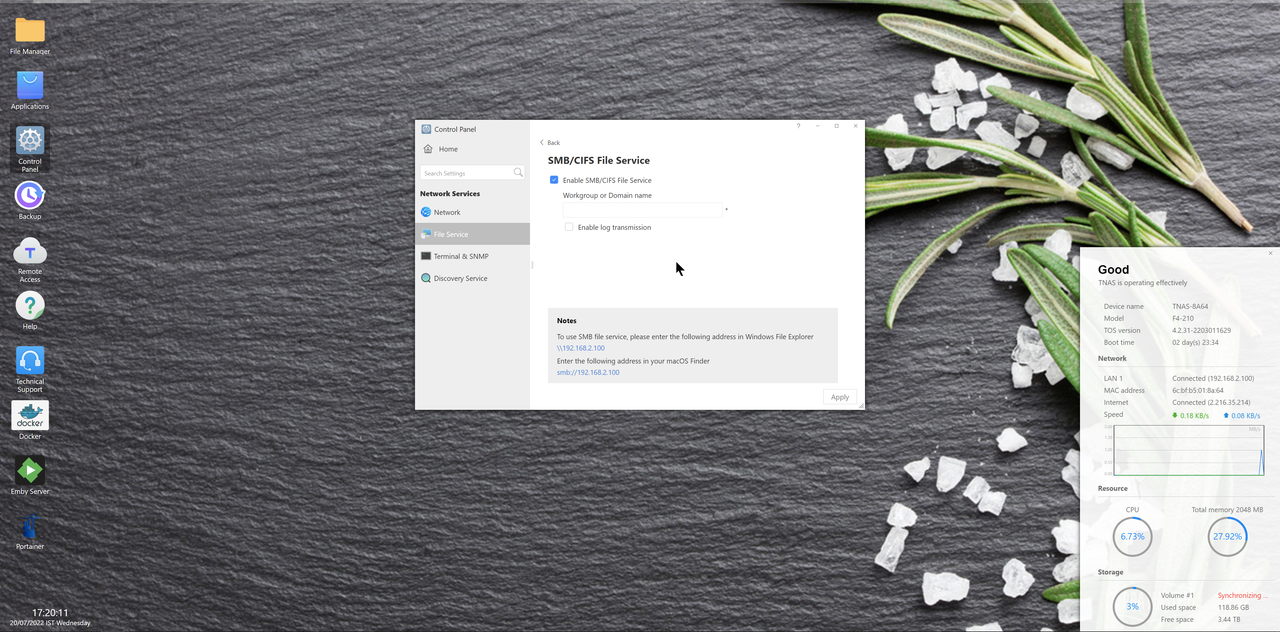
Task: Click the red Synchronizing volume status
Action: point(1241,595)
